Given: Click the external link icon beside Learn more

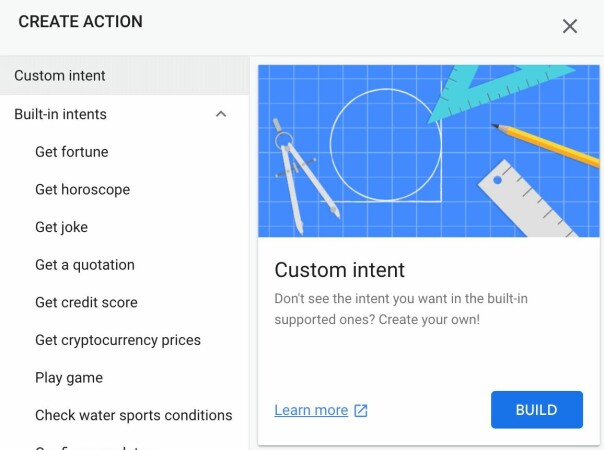Looking at the screenshot, I should click(x=361, y=410).
